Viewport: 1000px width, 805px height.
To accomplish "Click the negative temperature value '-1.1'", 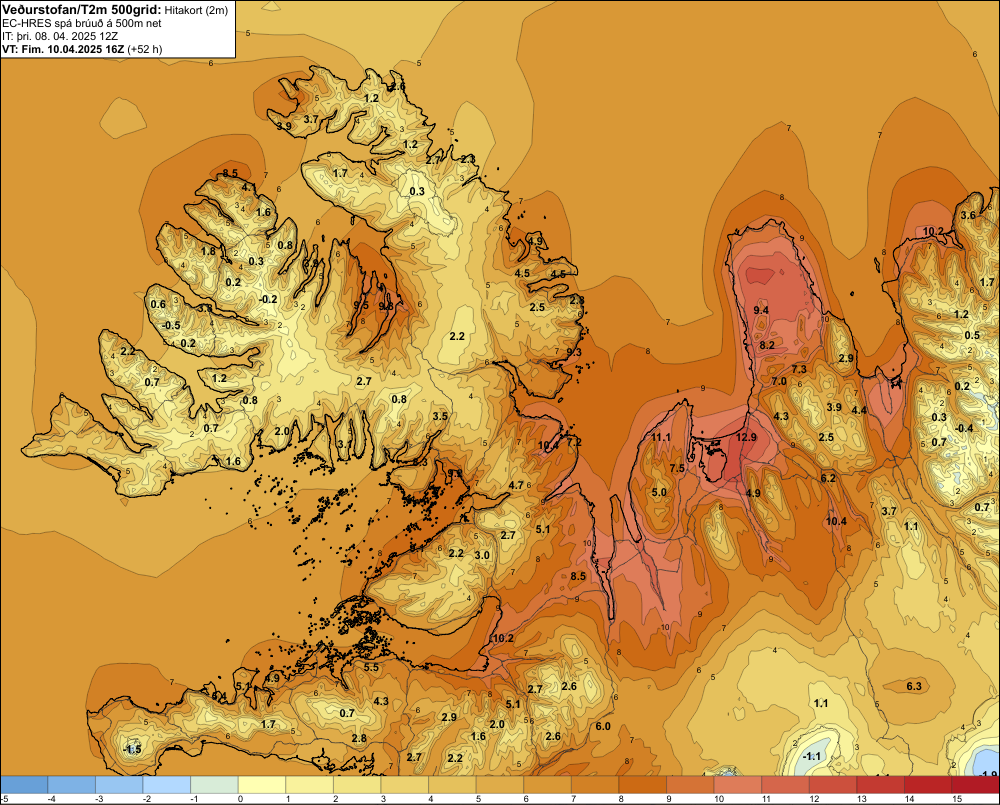I will pyautogui.click(x=811, y=756).
